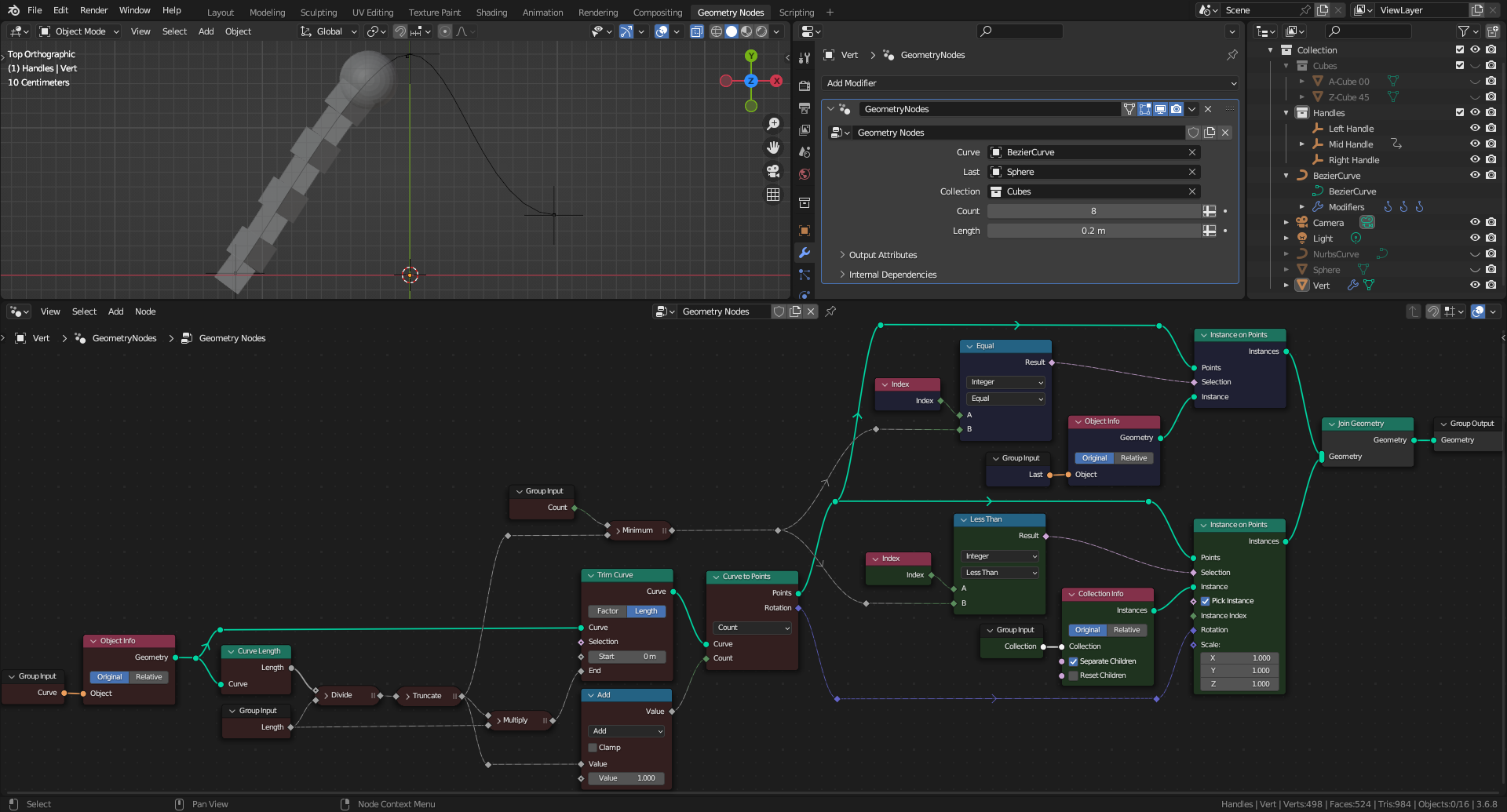The height and width of the screenshot is (812, 1507).
Task: Click the green Y axis gizmo ball
Action: click(751, 56)
